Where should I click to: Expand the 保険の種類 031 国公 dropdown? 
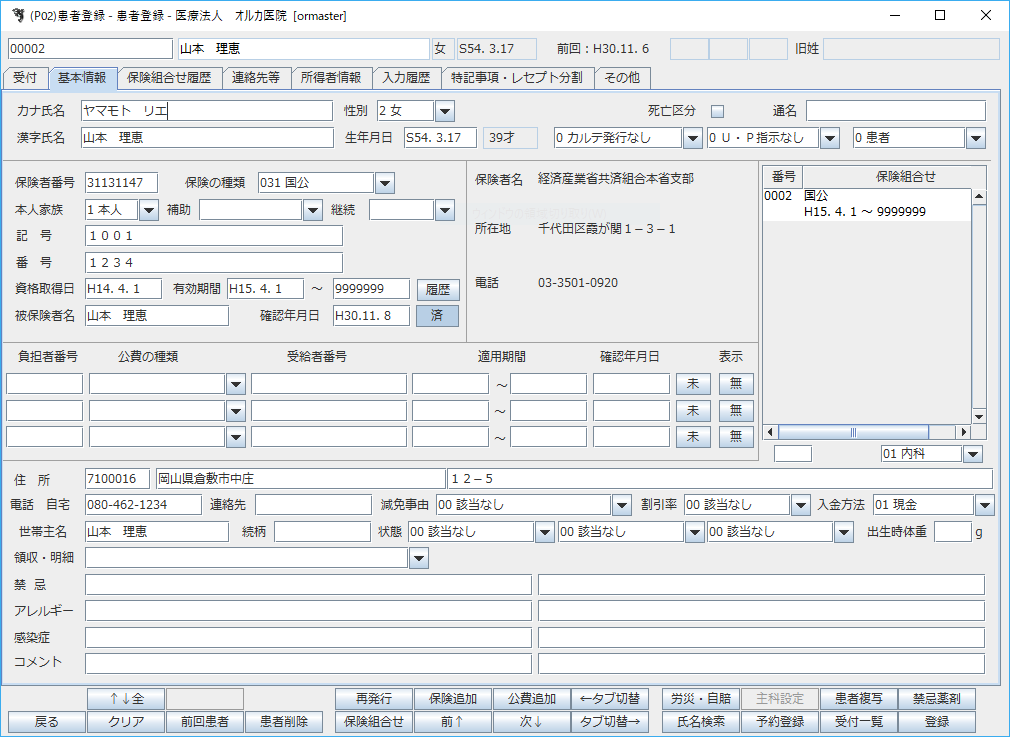[x=385, y=183]
